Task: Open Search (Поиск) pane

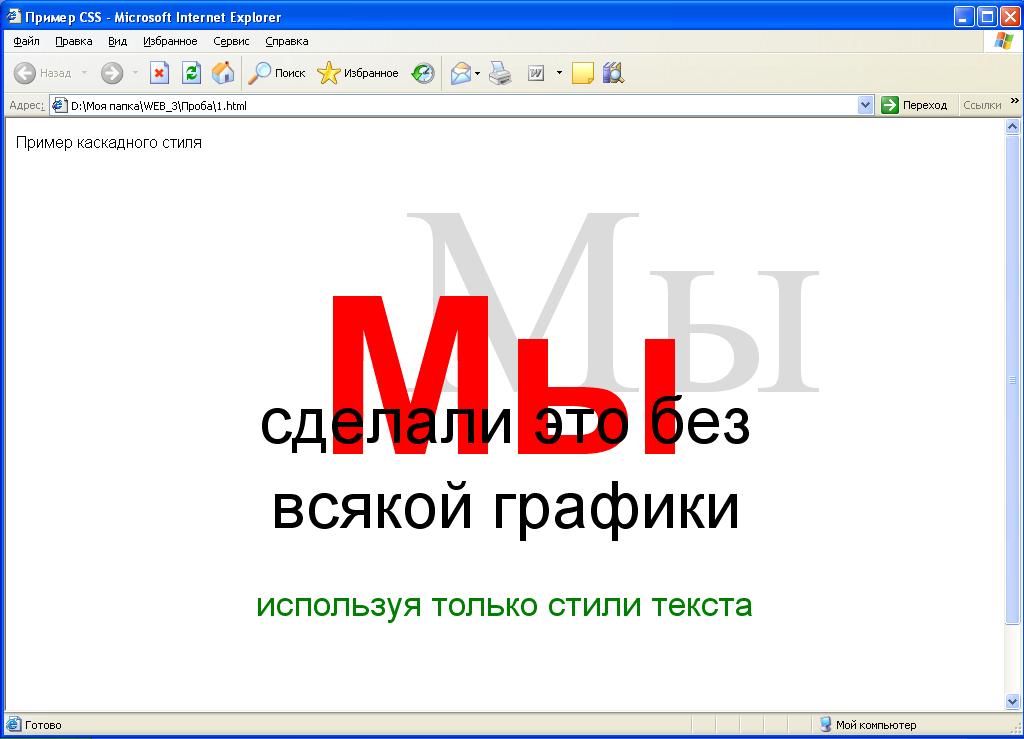Action: (277, 73)
